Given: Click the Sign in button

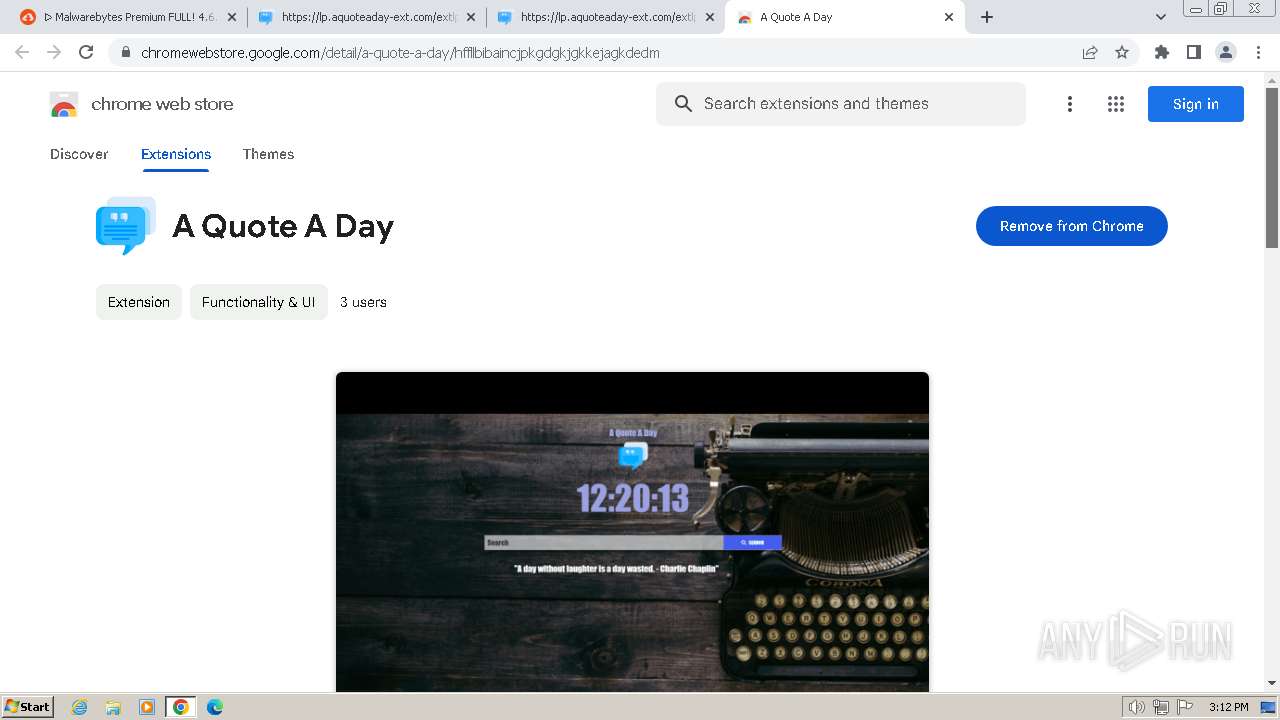Looking at the screenshot, I should point(1196,104).
